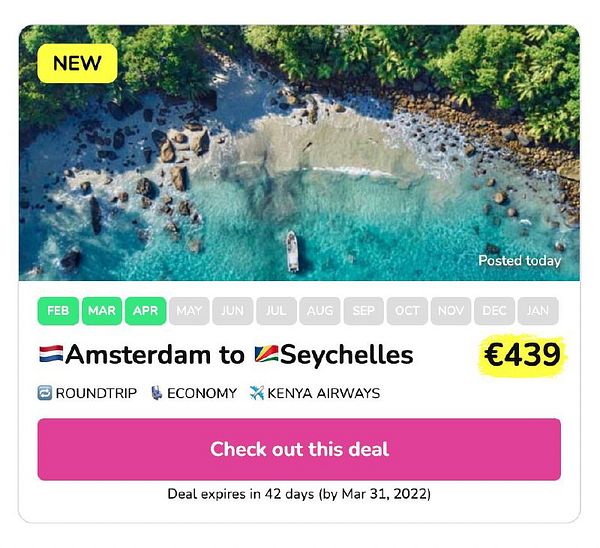Click the Seychelles flag icon
The image size is (600, 548).
tap(266, 355)
